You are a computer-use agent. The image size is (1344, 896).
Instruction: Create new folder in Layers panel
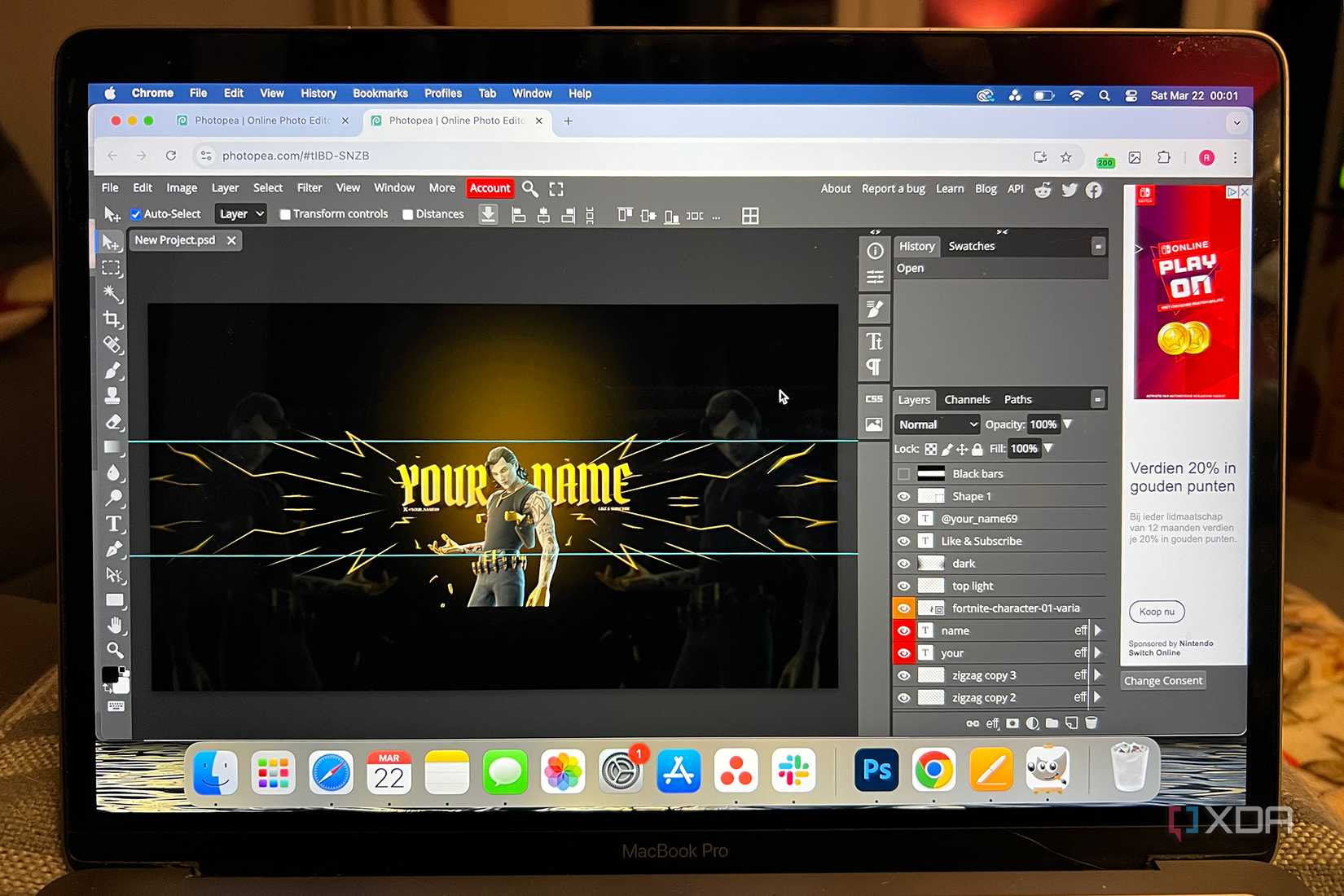[x=1052, y=723]
